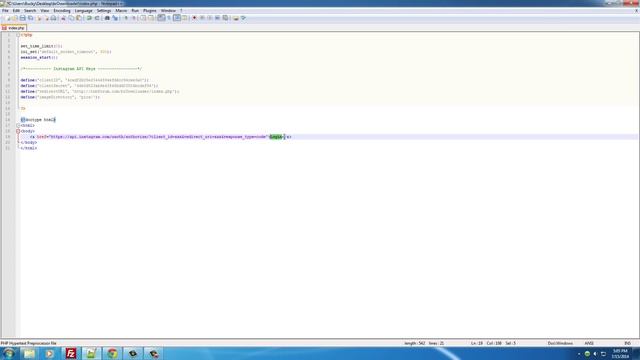Redo the edit via toolbar icon

click(x=97, y=18)
